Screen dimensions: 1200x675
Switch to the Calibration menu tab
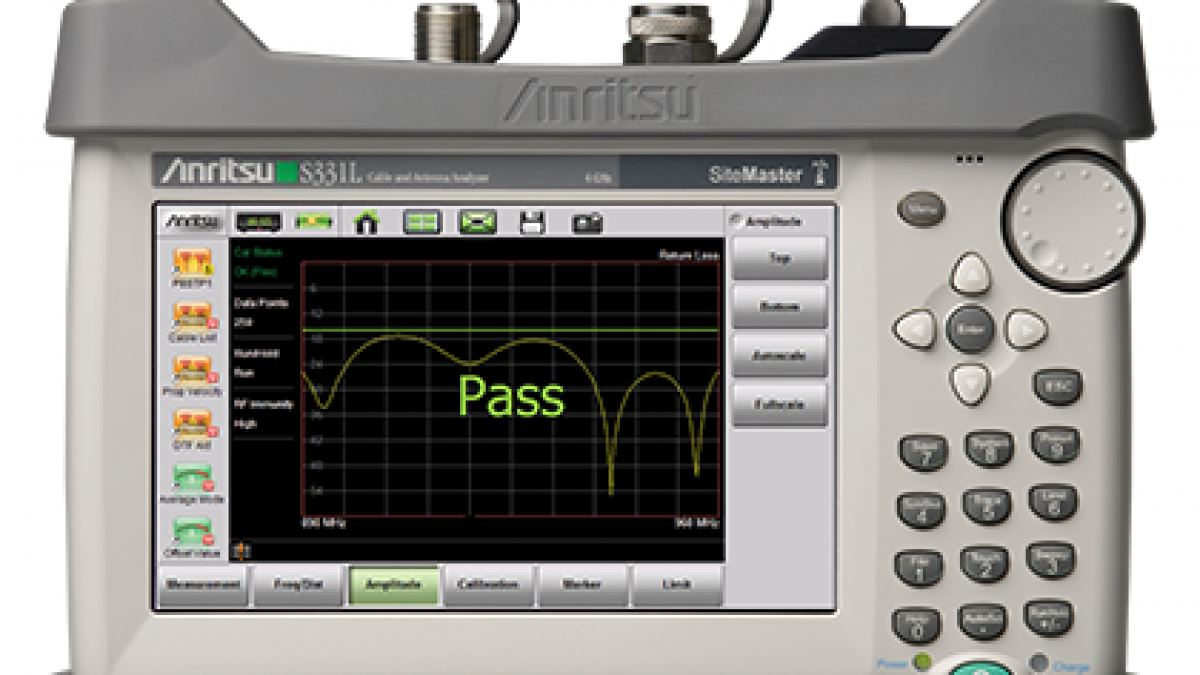(x=488, y=585)
